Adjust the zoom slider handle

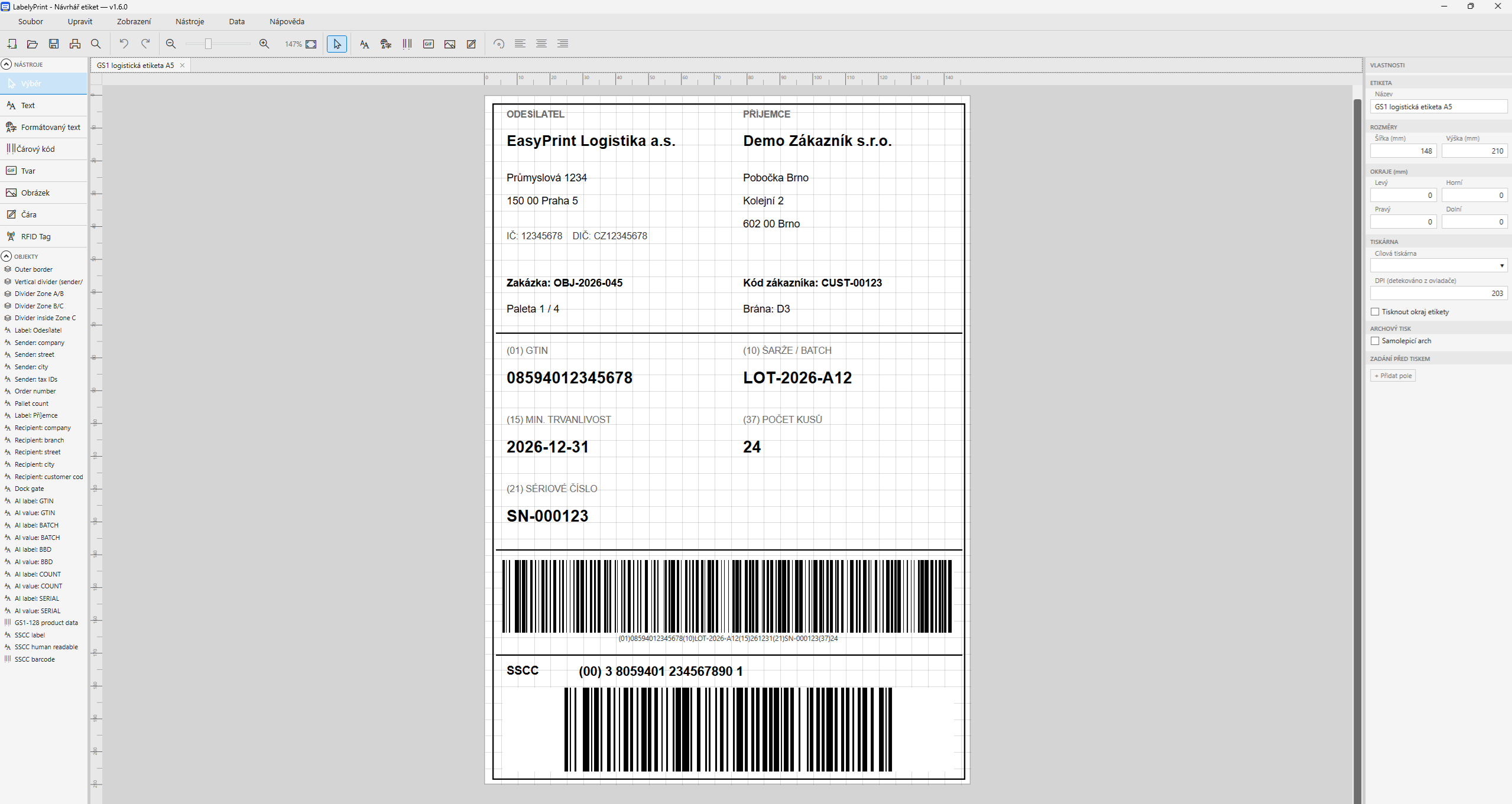pos(208,44)
